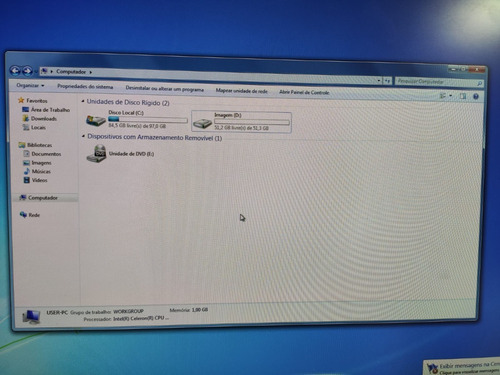The height and width of the screenshot is (375, 500).
Task: Click Memória 1,00 GB in details pane
Action: [189, 310]
